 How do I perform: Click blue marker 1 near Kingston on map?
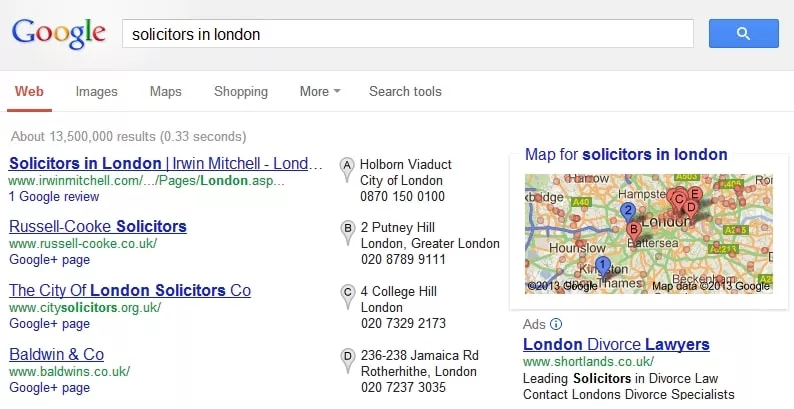603,266
